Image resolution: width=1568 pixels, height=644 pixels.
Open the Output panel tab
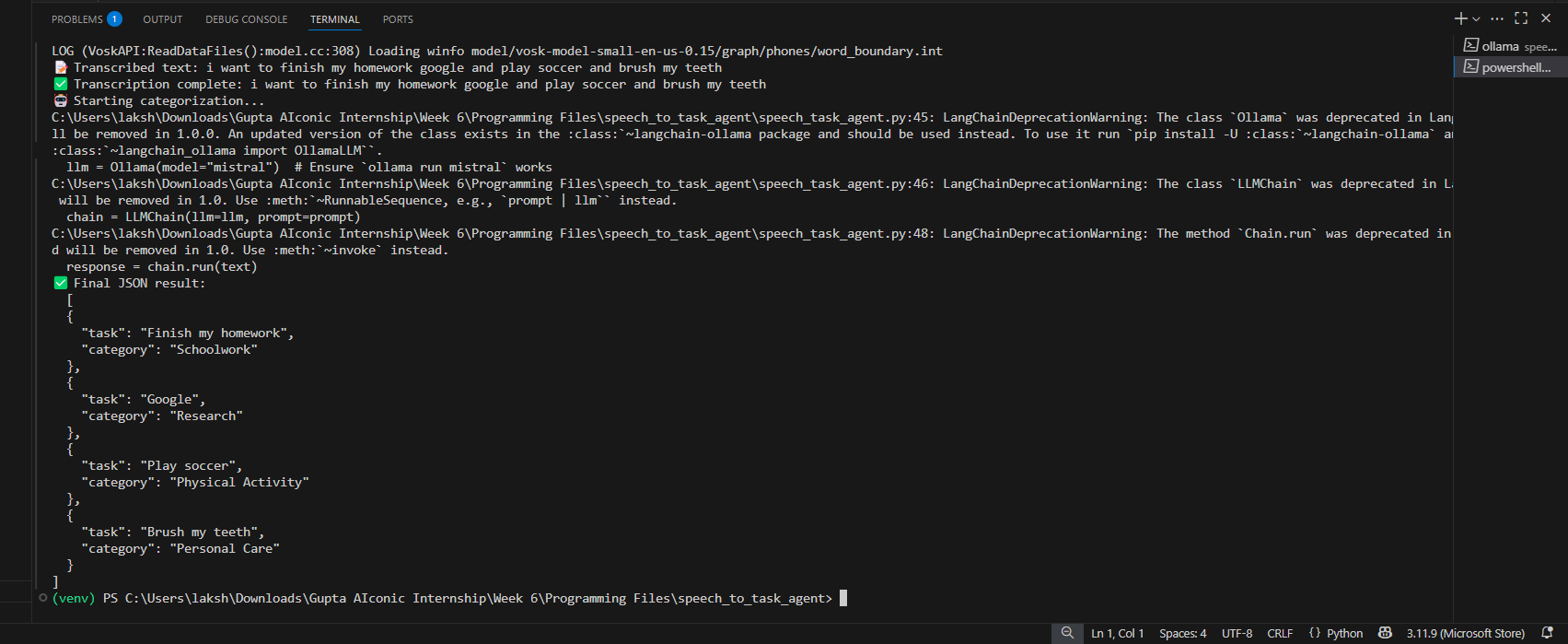point(163,19)
